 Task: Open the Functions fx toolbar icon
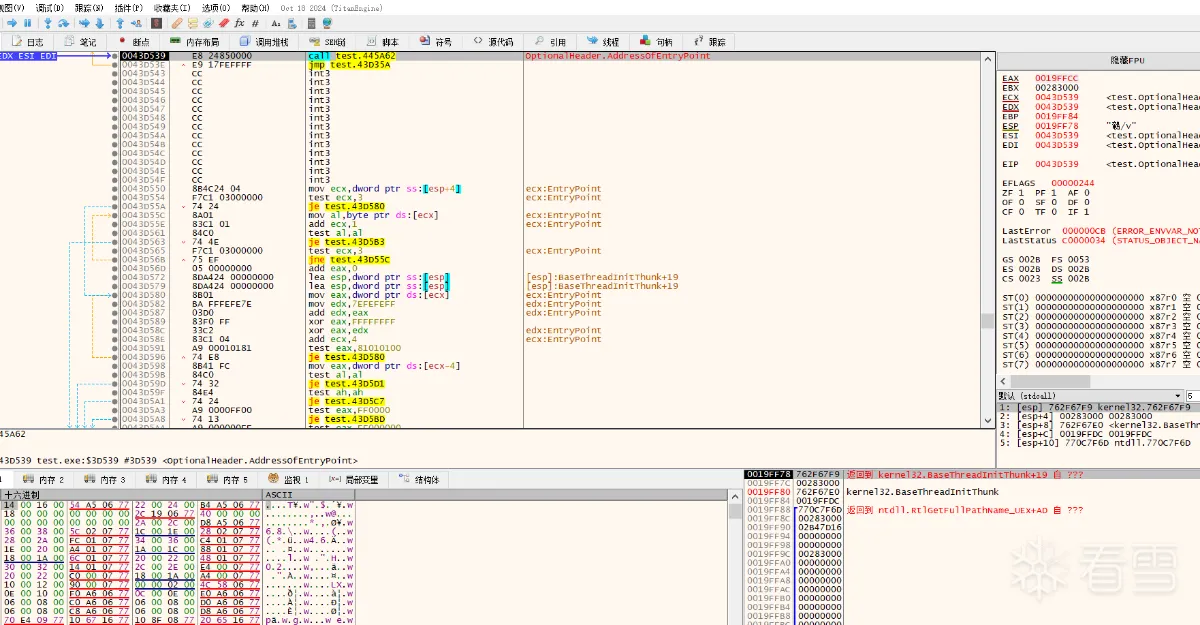click(x=239, y=23)
